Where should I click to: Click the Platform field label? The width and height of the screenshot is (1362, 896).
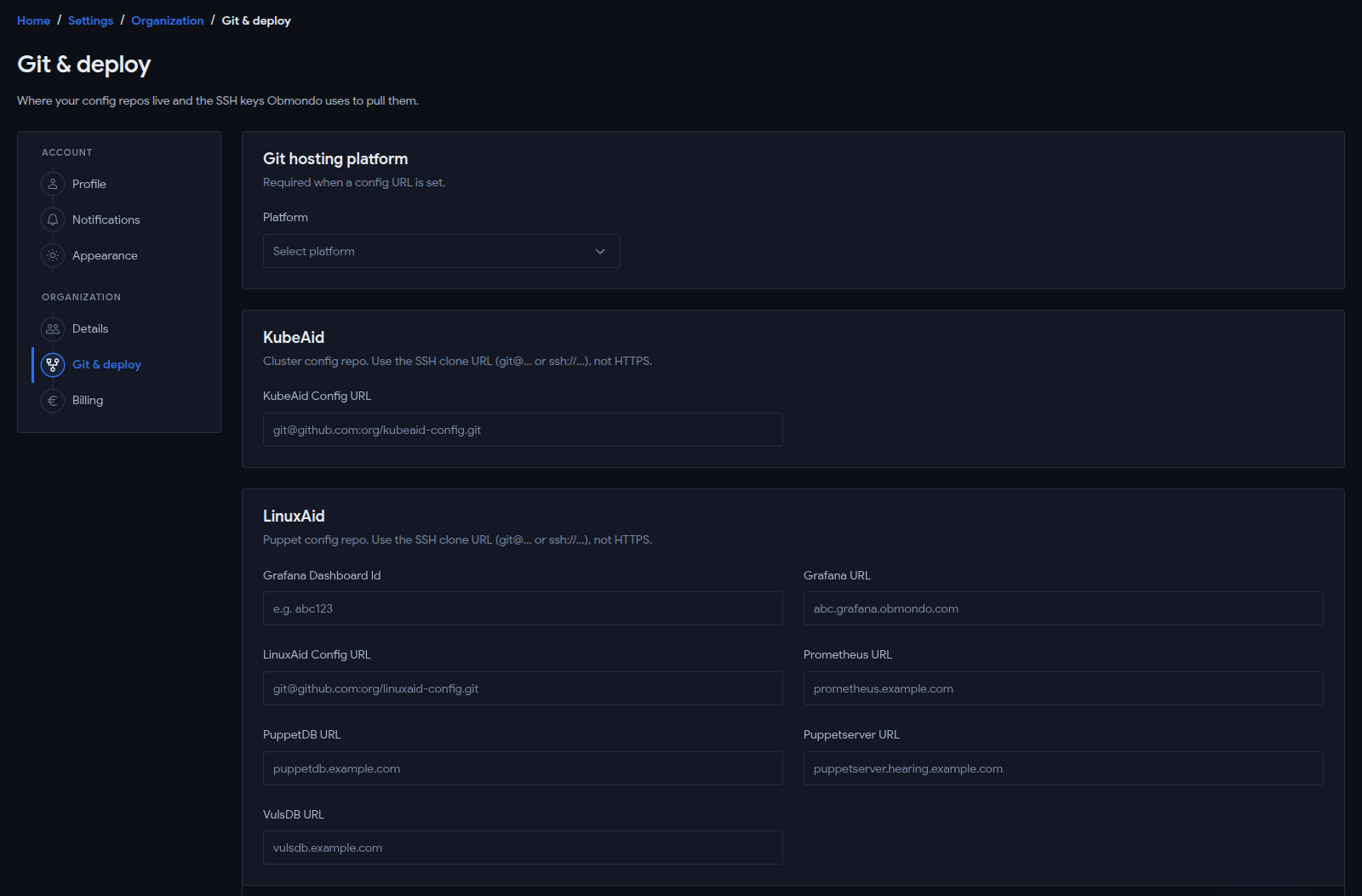(285, 217)
